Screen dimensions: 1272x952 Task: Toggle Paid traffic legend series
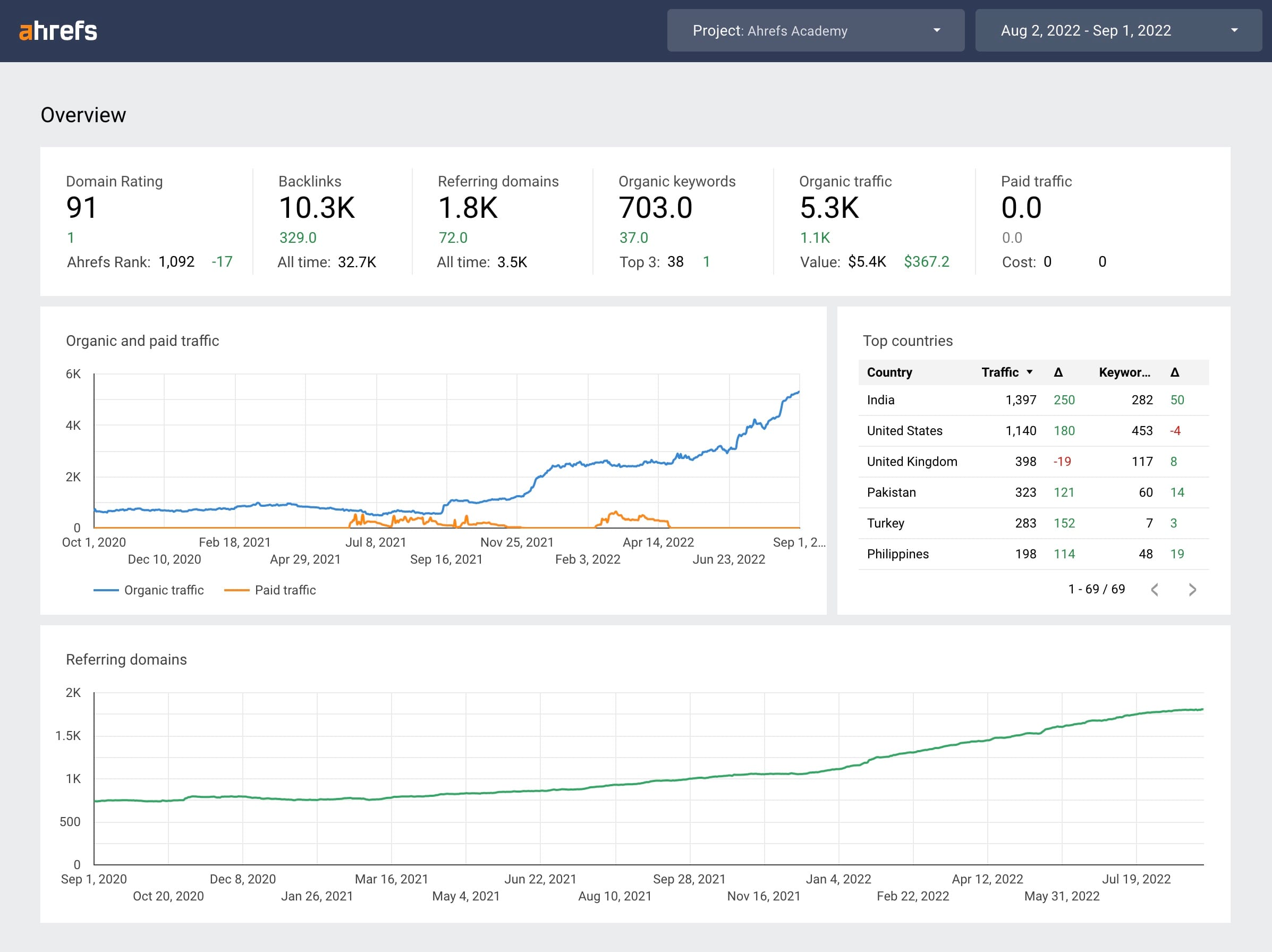click(285, 590)
